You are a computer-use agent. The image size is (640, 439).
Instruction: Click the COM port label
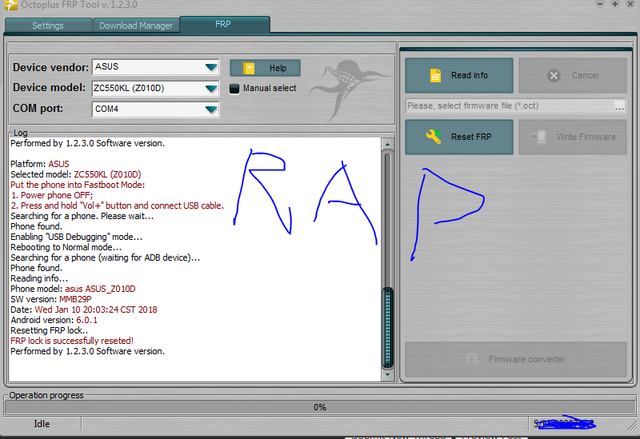(38, 109)
